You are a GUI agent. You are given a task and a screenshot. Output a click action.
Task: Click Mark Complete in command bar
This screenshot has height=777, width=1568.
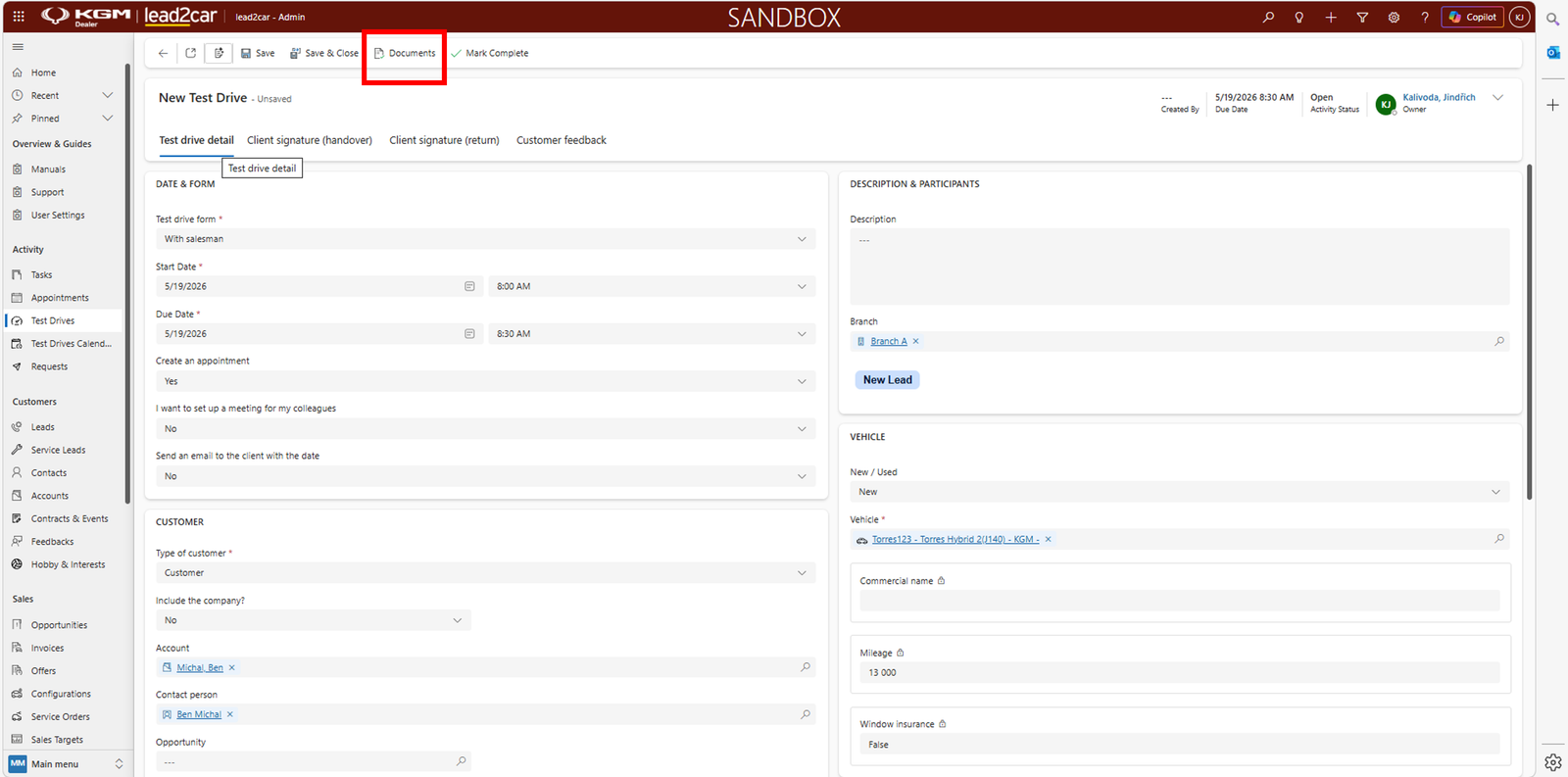pos(490,53)
